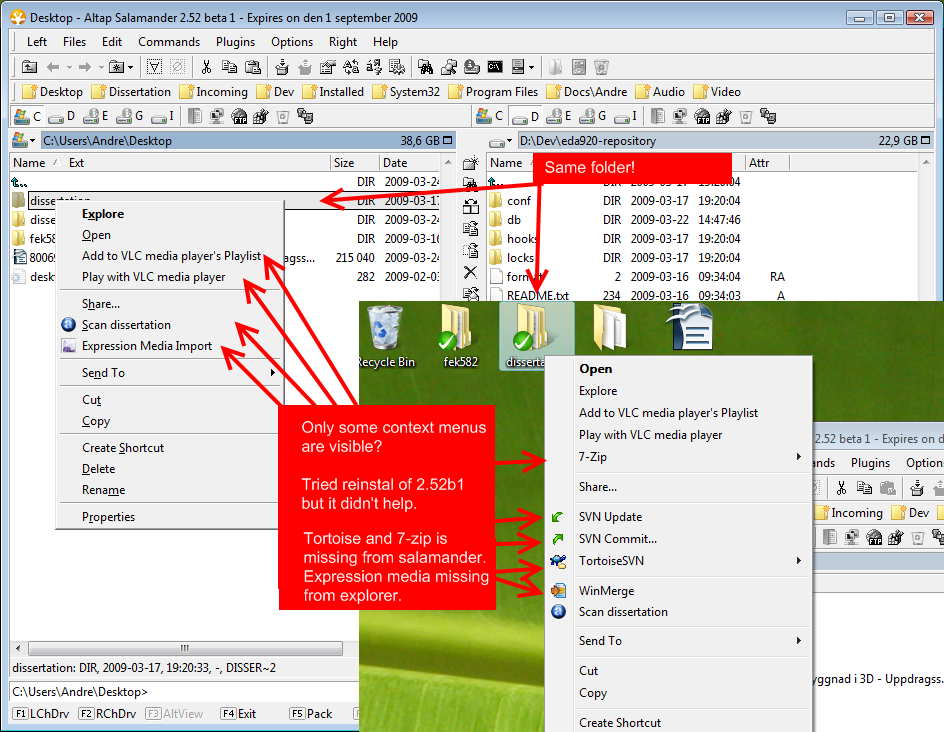
Task: Expand Send To submenu in Salamander context menu
Action: [171, 373]
